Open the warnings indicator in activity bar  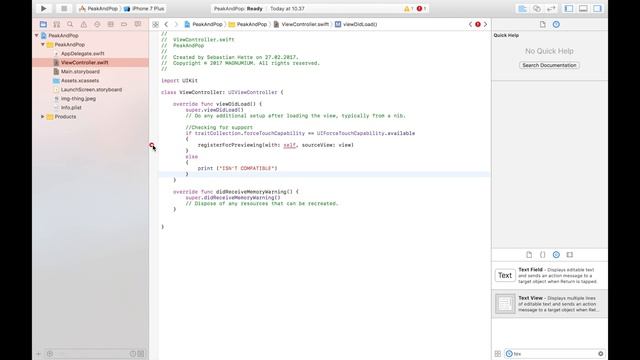coord(408,9)
